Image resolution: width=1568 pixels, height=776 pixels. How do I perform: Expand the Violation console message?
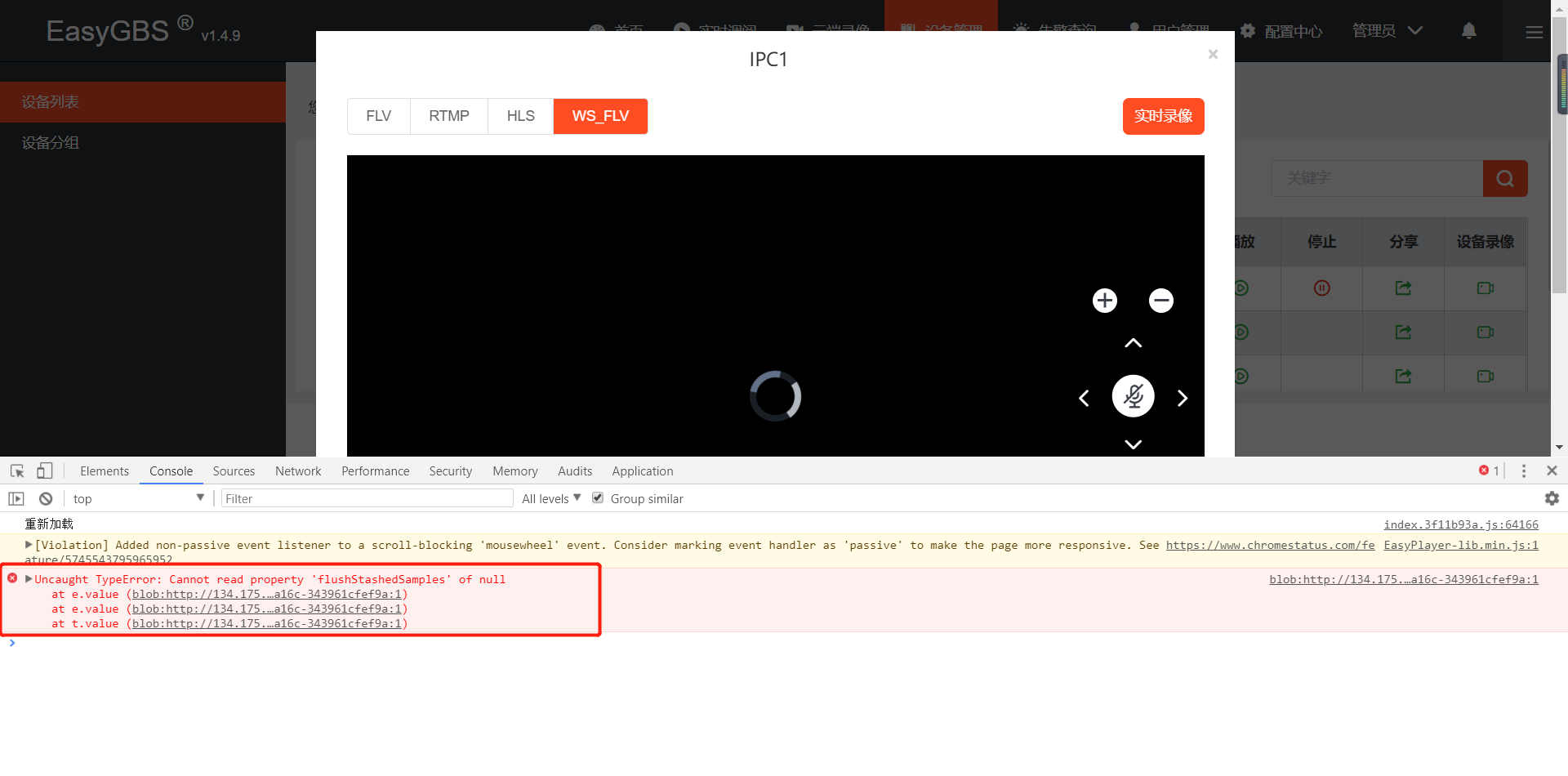click(29, 544)
